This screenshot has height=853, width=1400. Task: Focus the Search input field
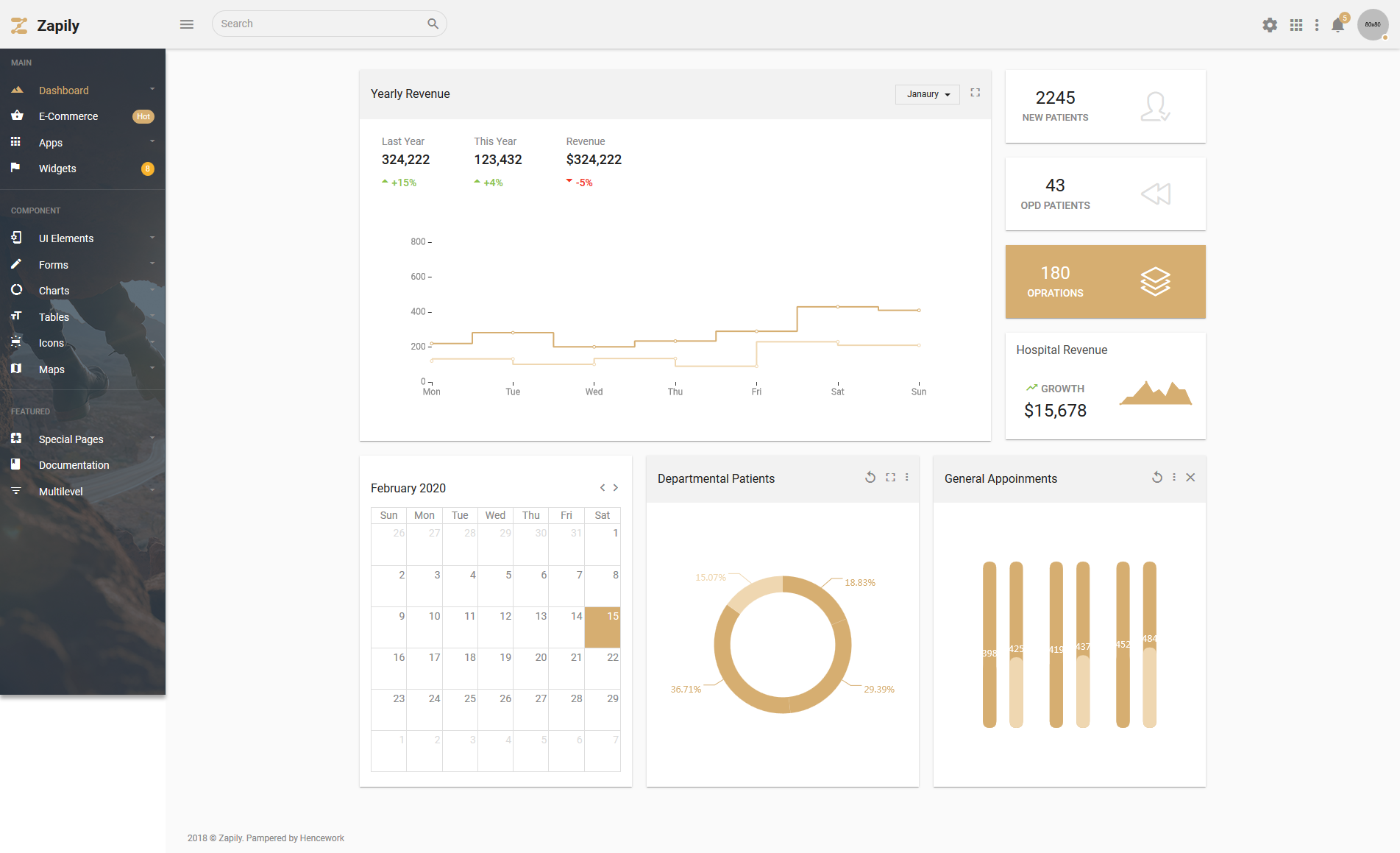pos(321,24)
